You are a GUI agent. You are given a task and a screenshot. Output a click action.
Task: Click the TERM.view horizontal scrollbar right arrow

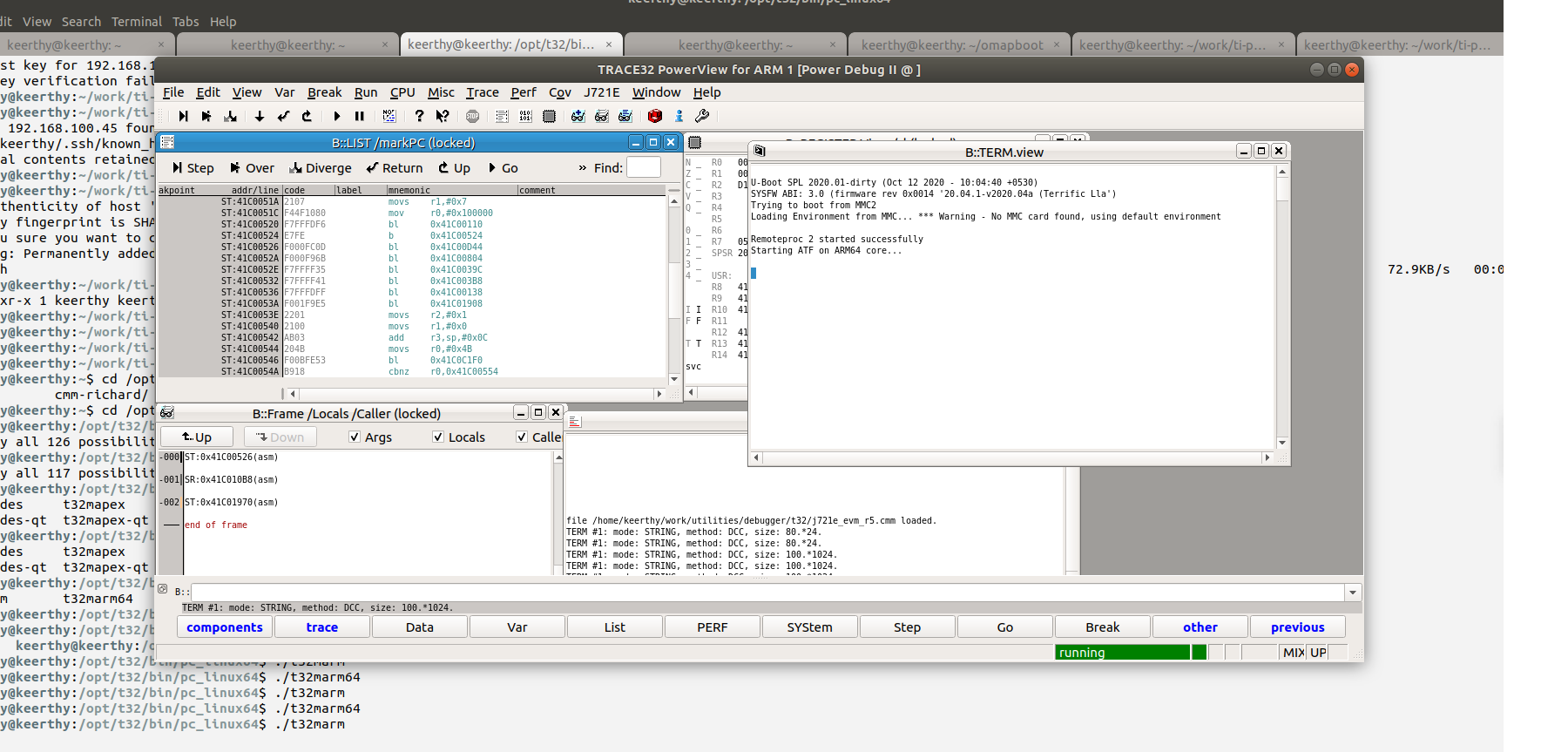pyautogui.click(x=1267, y=457)
